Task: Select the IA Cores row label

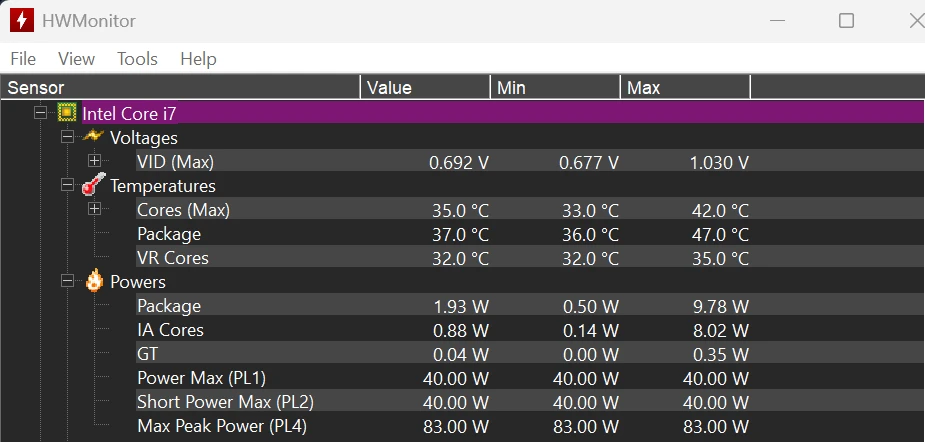Action: tap(170, 330)
